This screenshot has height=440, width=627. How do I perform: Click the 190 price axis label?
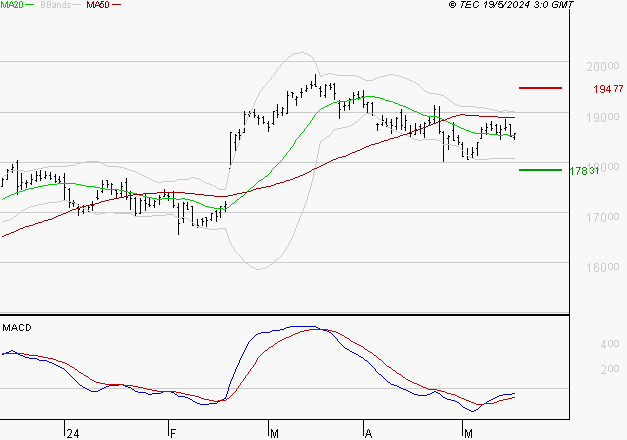click(x=603, y=117)
